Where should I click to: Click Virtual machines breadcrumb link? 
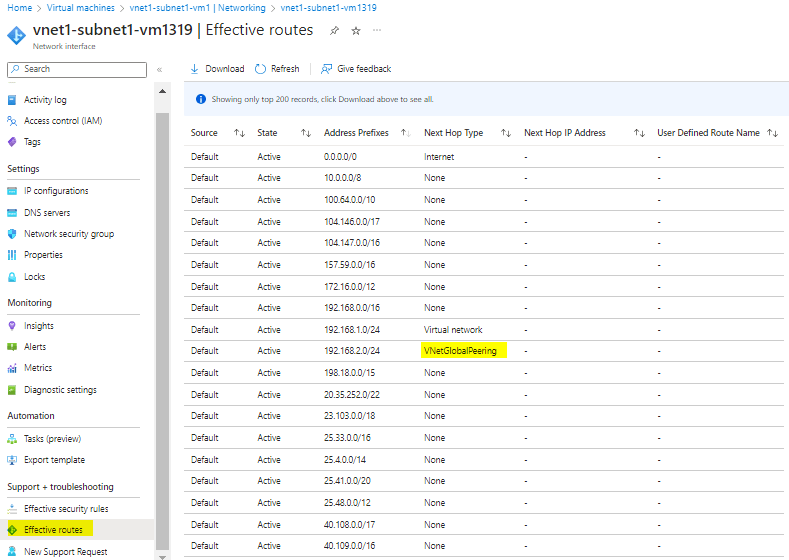click(x=81, y=8)
